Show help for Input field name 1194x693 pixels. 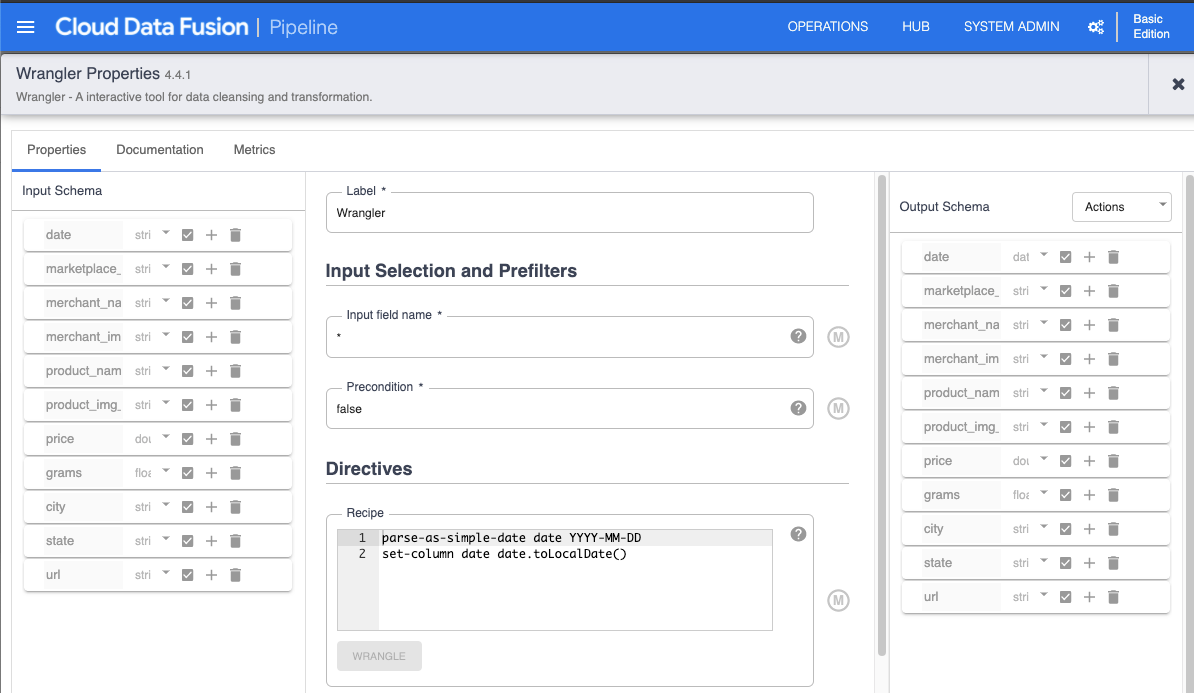point(798,336)
